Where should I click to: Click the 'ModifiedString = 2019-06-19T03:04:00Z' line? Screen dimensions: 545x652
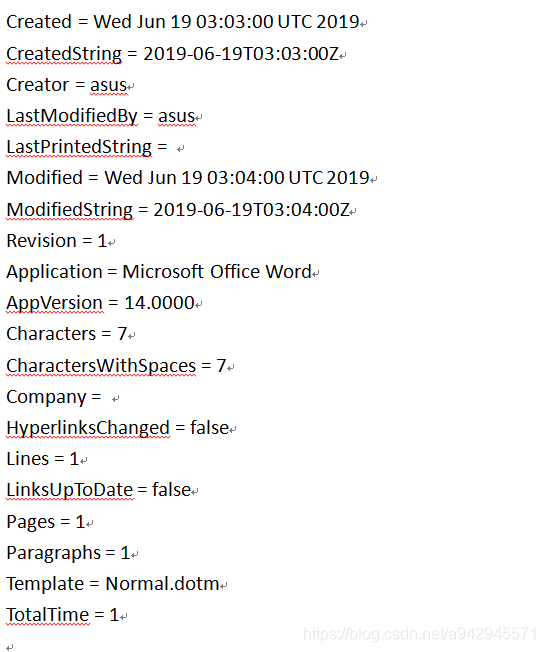pos(178,210)
